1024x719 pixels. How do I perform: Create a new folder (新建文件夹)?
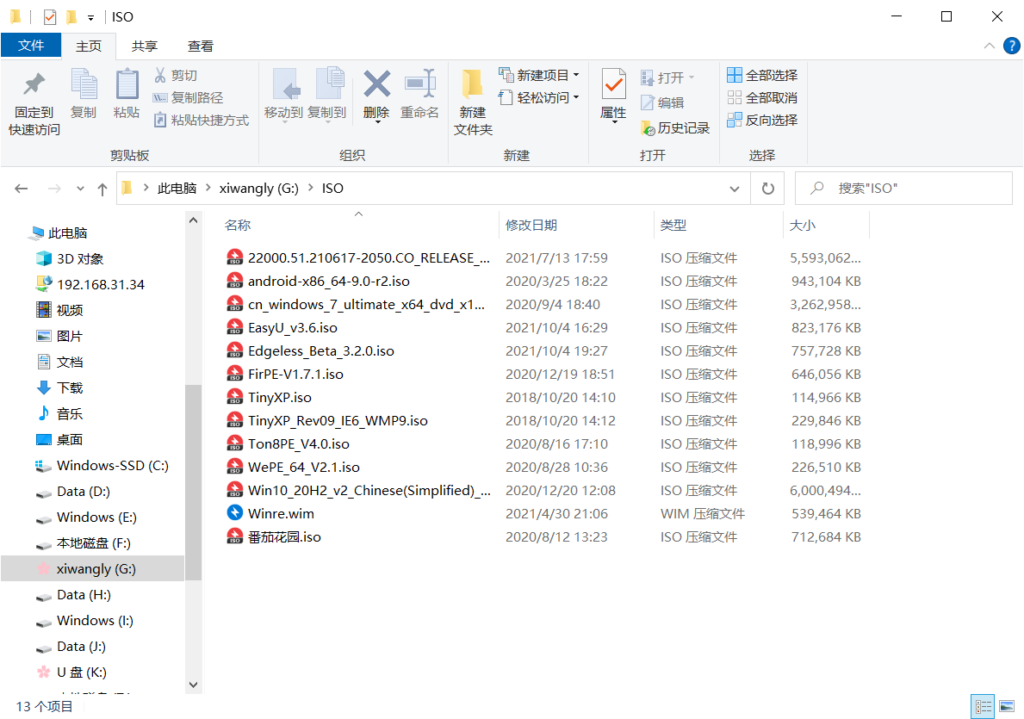pos(473,103)
